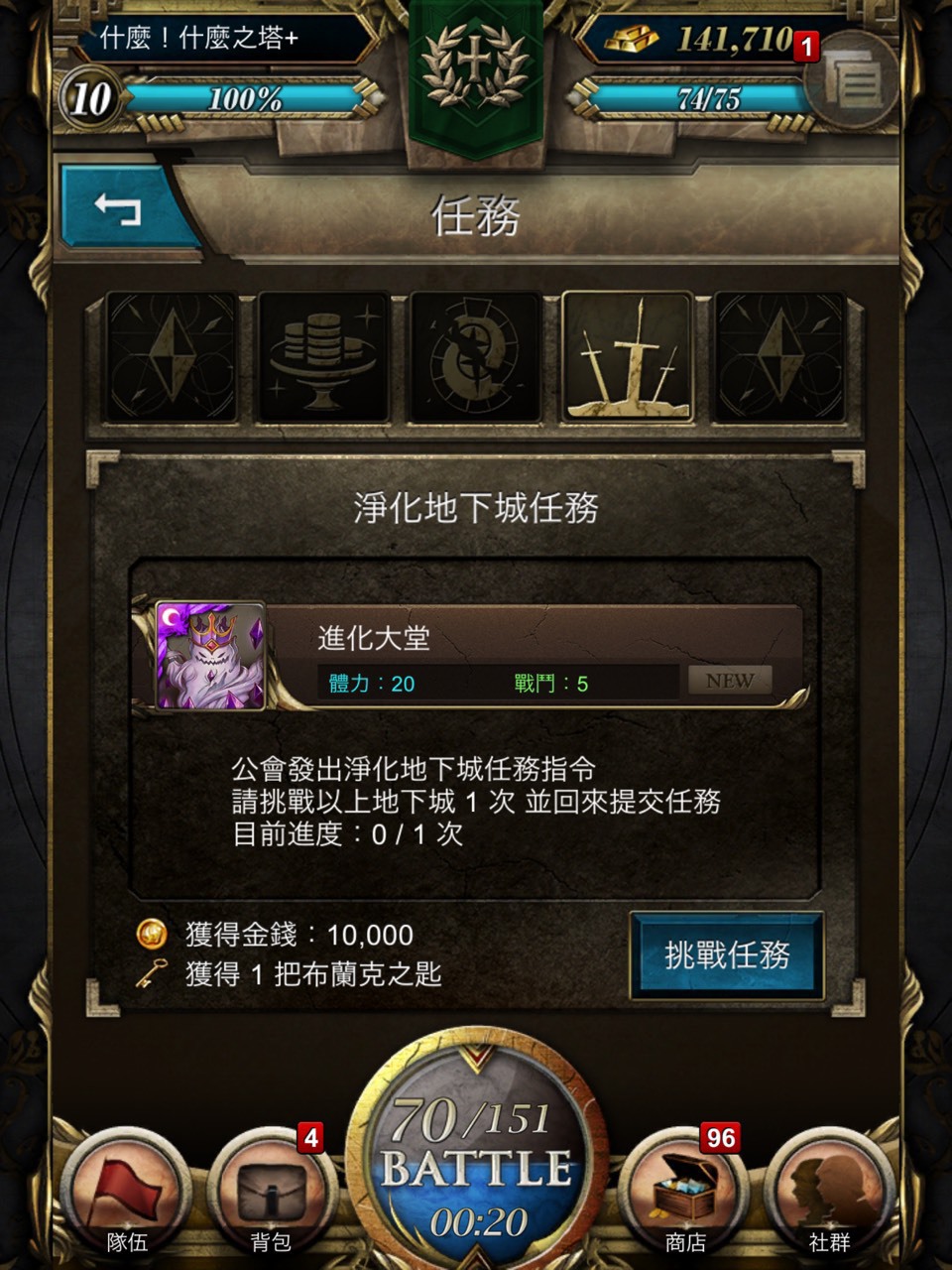Tap the gold bars currency icon
Screen dimensions: 952x1270
(633, 40)
